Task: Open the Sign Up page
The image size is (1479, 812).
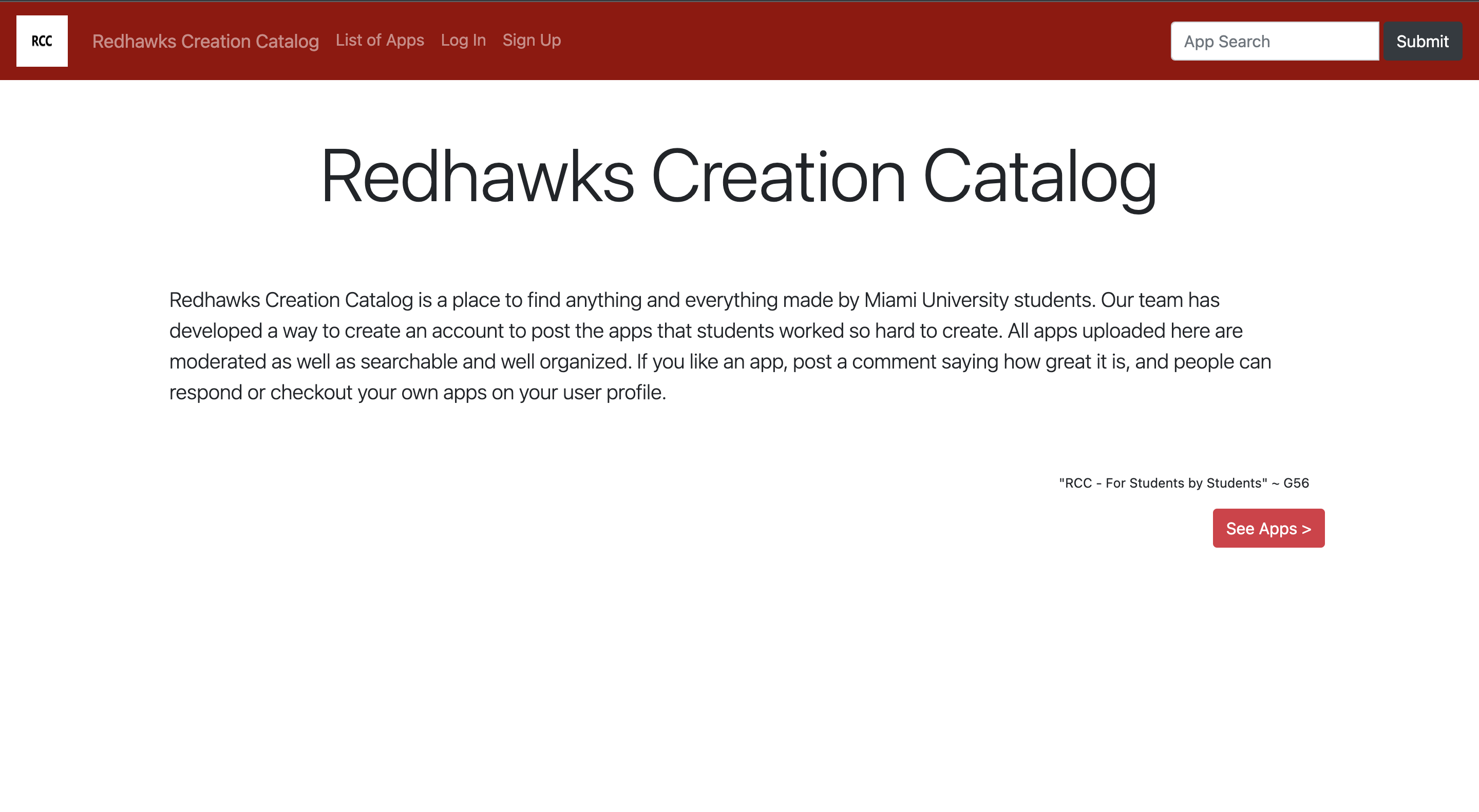Action: [x=531, y=40]
